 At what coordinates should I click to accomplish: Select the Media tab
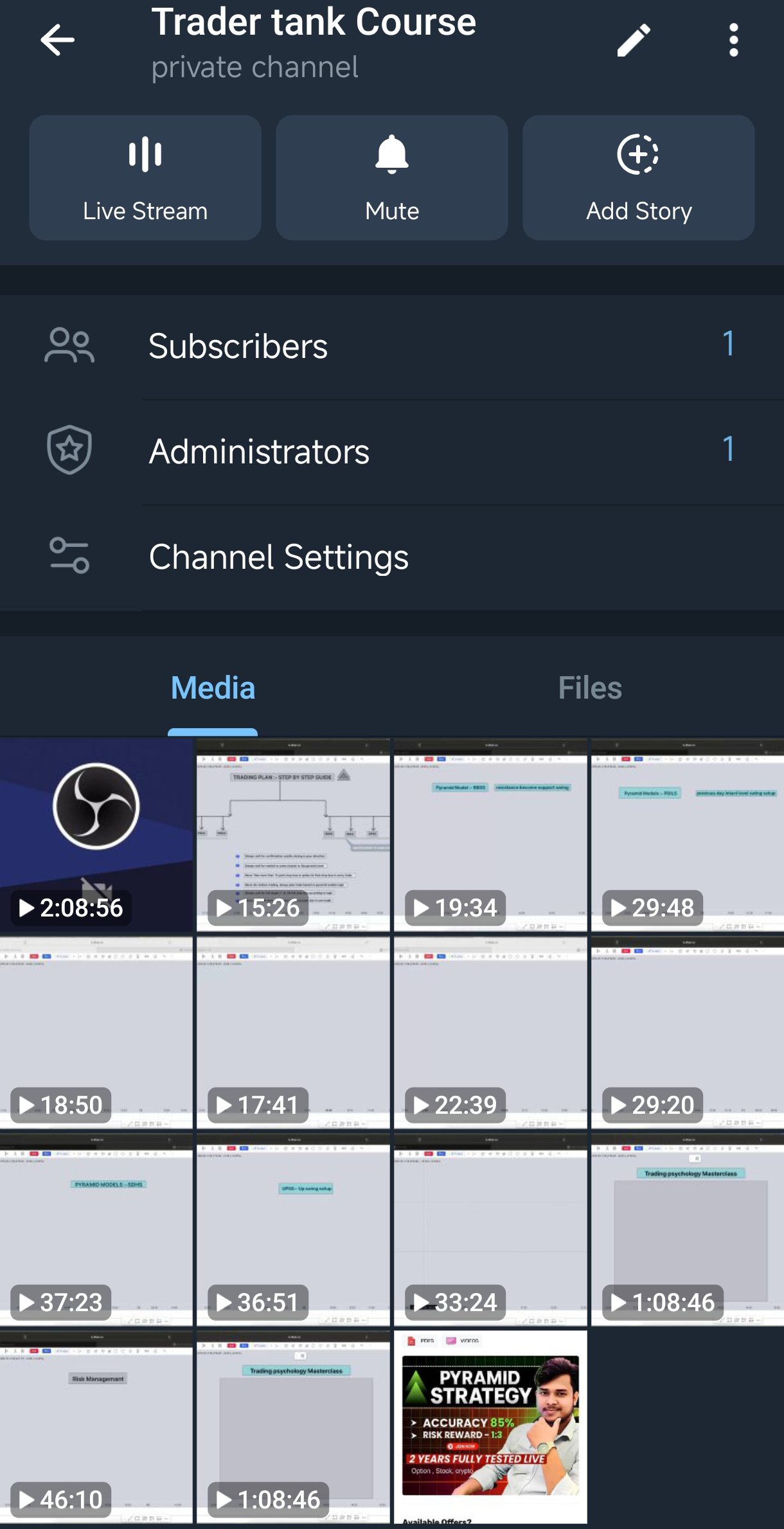[213, 688]
